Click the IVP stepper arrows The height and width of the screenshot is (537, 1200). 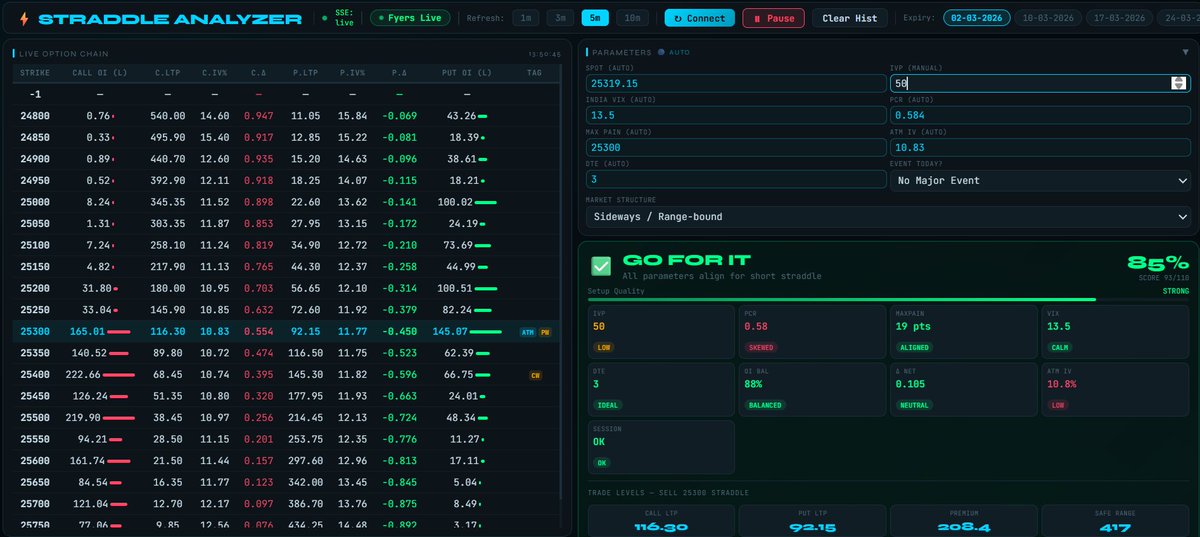pos(1178,84)
